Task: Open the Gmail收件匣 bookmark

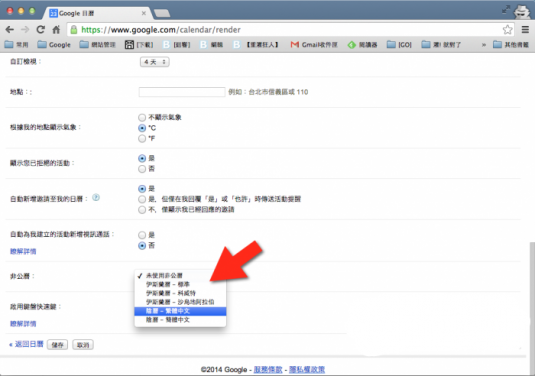Action: point(314,45)
